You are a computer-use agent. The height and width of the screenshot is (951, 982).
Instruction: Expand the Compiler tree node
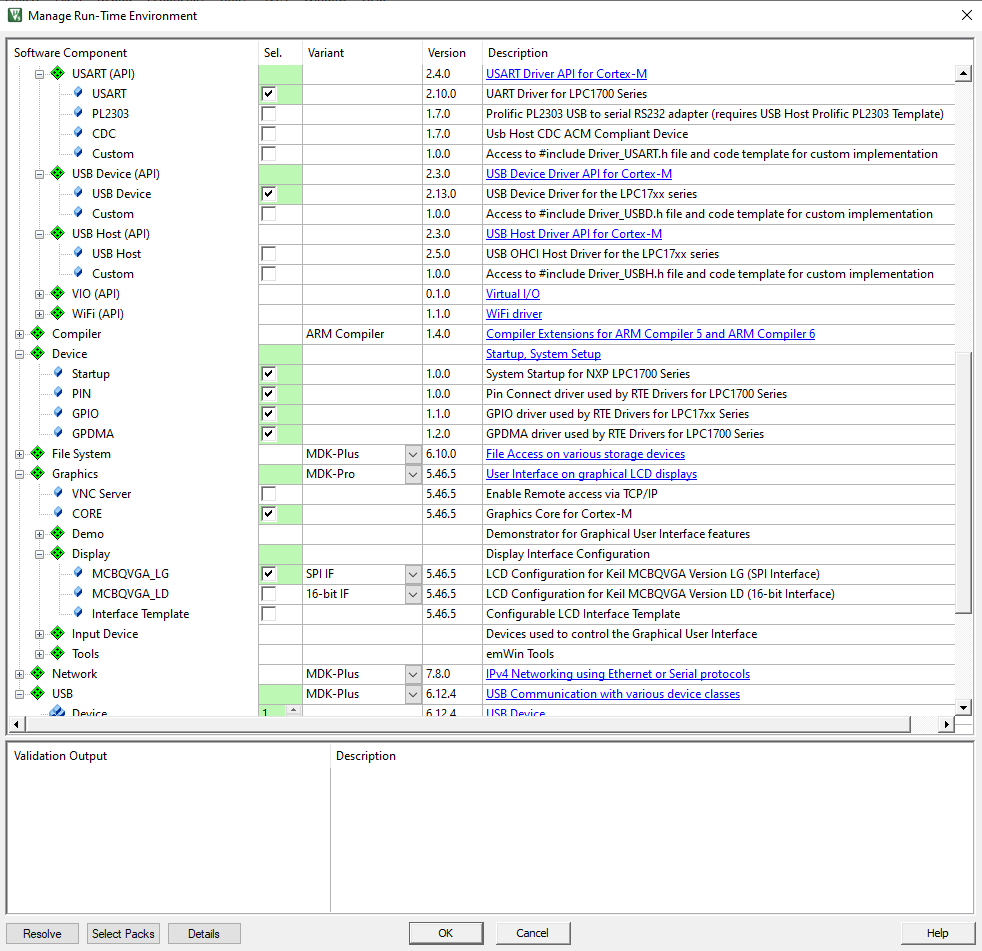[x=18, y=333]
